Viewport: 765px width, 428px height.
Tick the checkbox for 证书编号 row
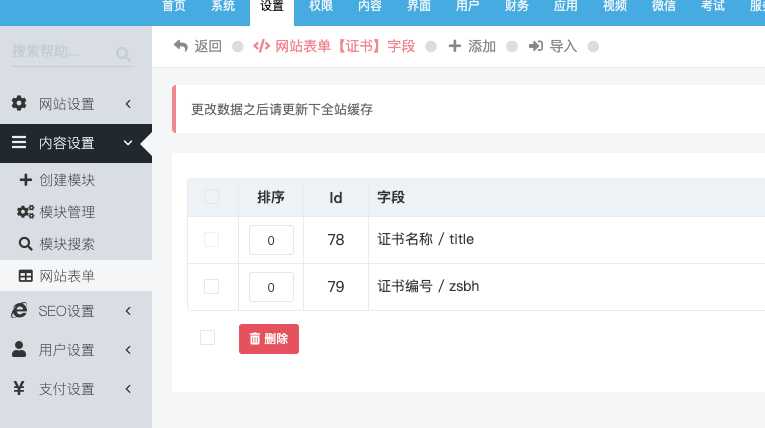point(211,286)
